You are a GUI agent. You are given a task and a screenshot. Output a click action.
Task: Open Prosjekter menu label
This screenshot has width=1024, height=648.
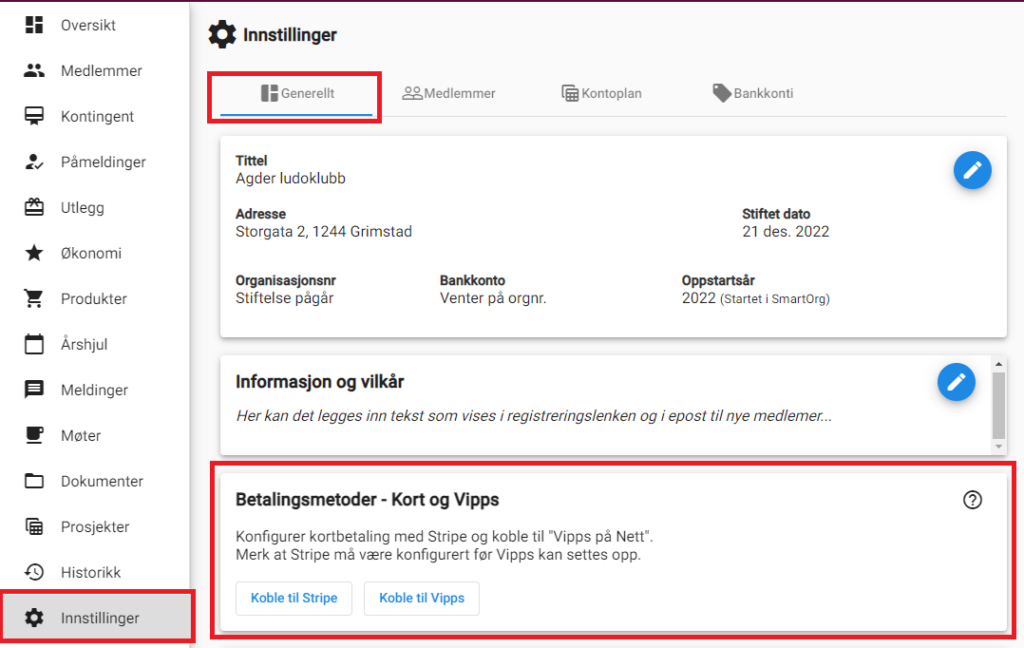[x=95, y=527]
